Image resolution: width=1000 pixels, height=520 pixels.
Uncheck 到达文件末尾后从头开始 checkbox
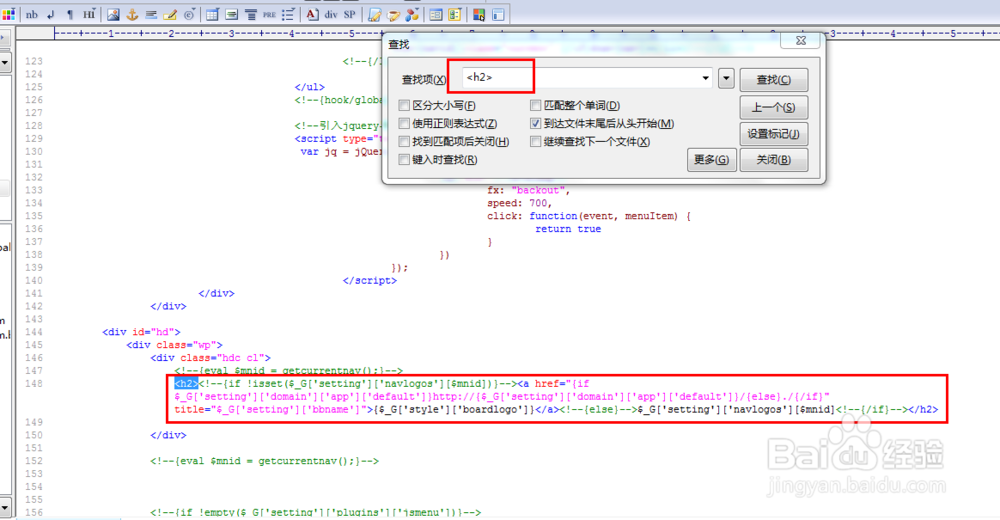coord(536,123)
